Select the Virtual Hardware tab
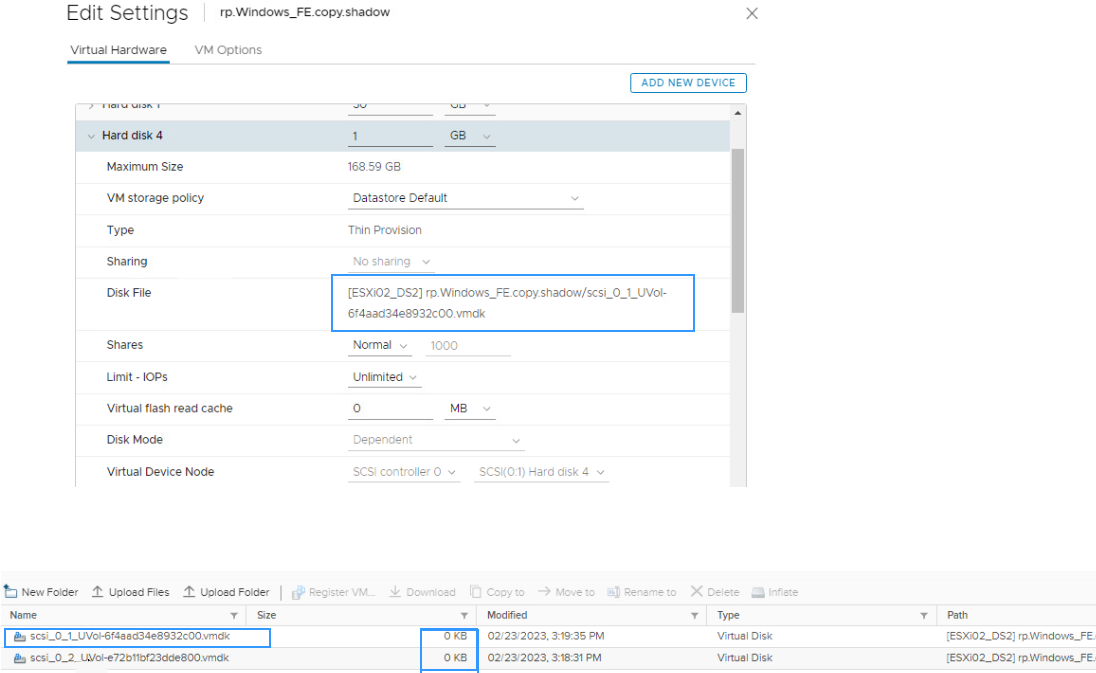This screenshot has height=673, width=1096. 118,49
